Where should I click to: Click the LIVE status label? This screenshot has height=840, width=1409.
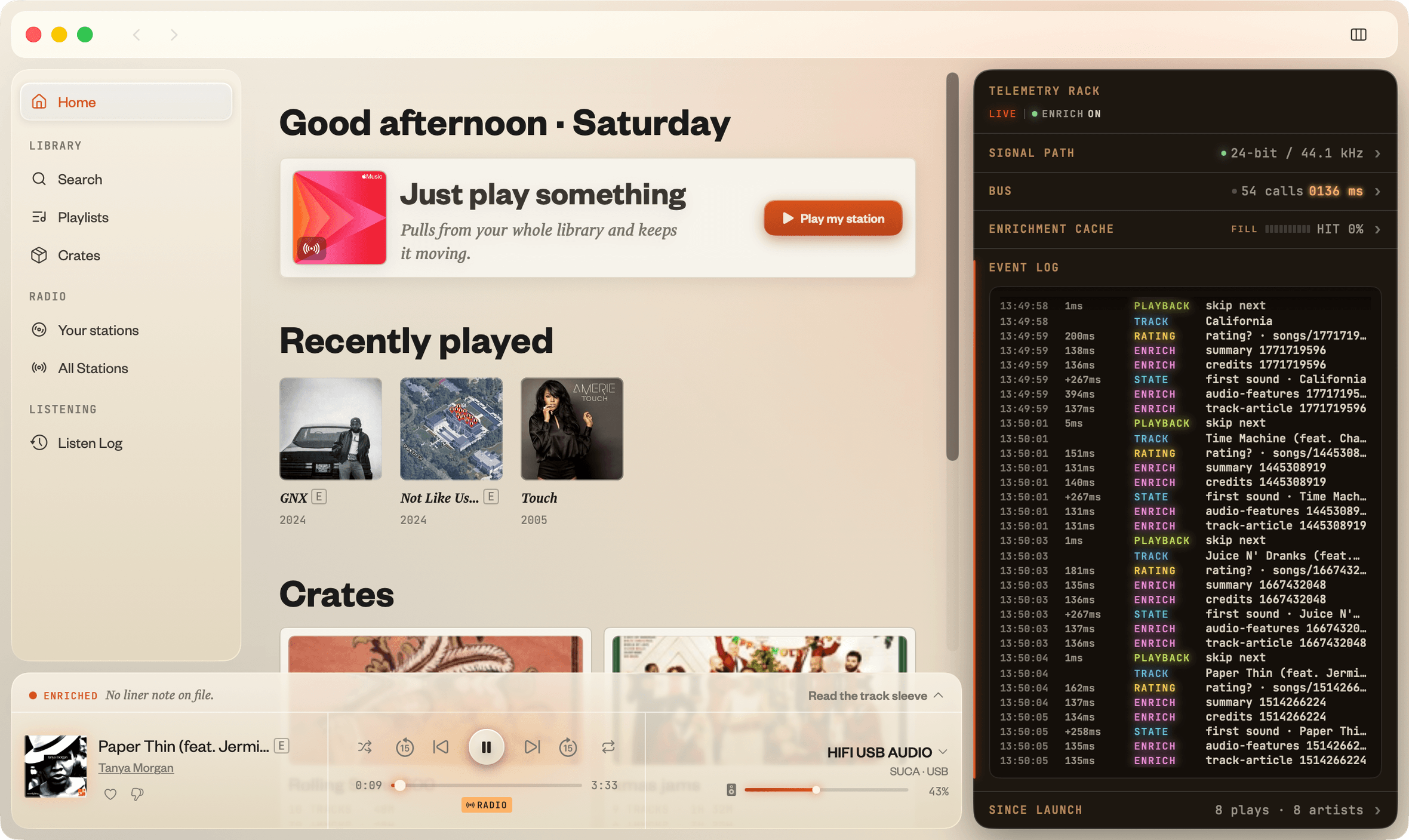click(x=1002, y=114)
